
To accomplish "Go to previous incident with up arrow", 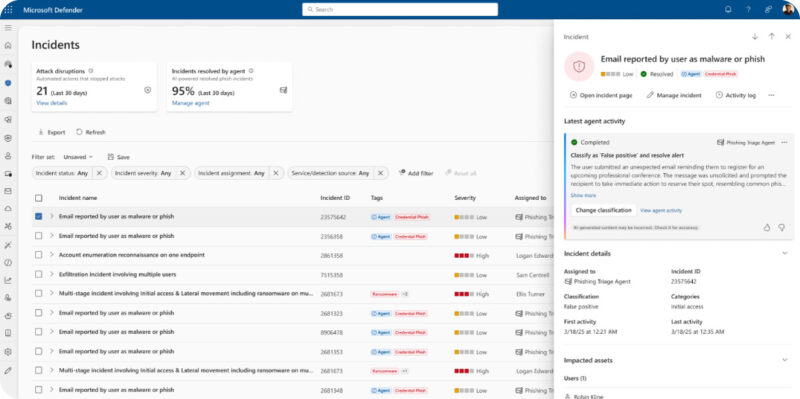I will (771, 37).
